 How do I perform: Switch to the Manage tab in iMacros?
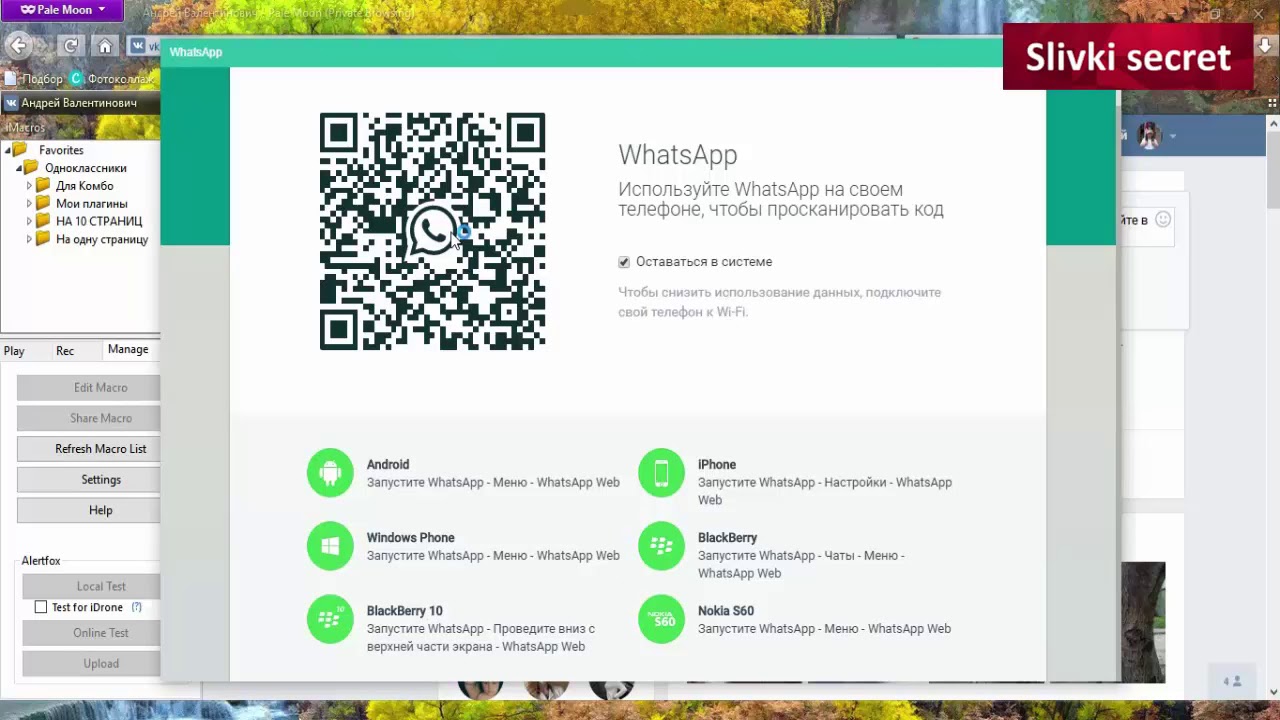[128, 349]
